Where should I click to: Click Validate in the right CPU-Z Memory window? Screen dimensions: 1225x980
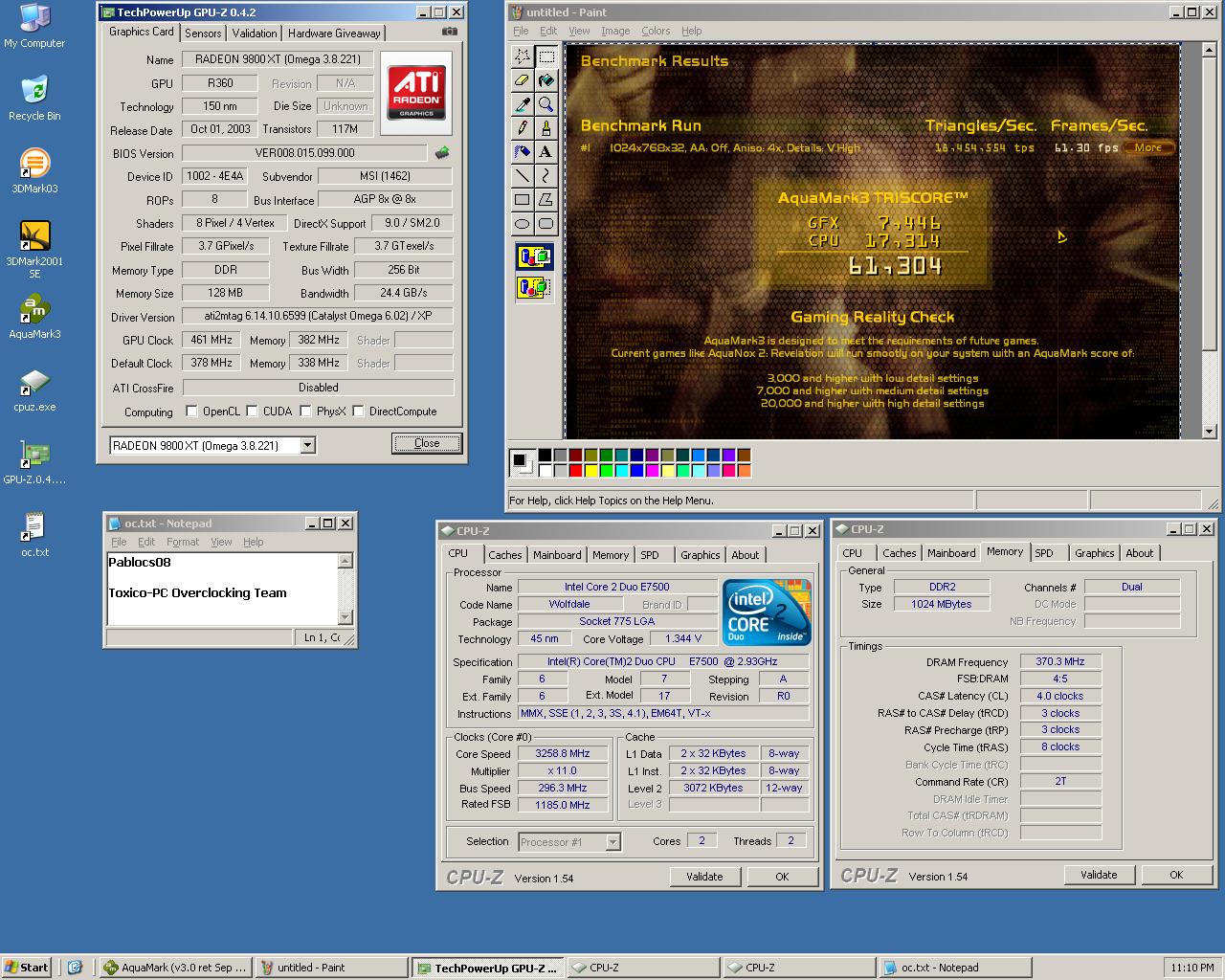pos(1099,875)
